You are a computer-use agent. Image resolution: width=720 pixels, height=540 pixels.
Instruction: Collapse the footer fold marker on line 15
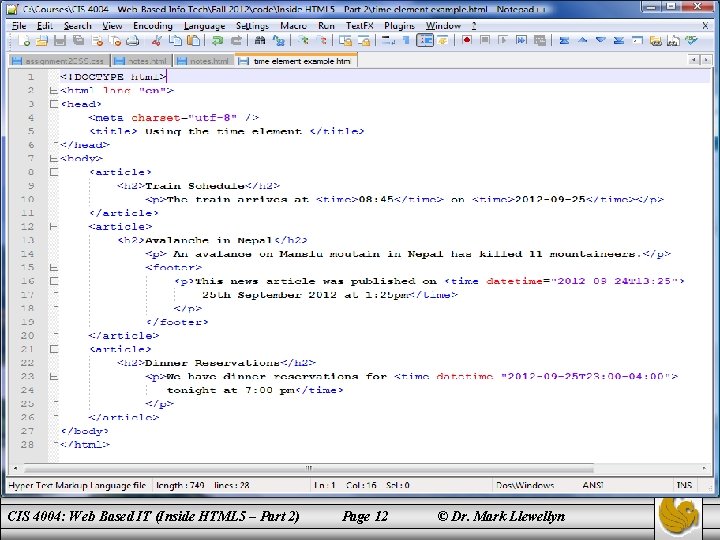[54, 267]
